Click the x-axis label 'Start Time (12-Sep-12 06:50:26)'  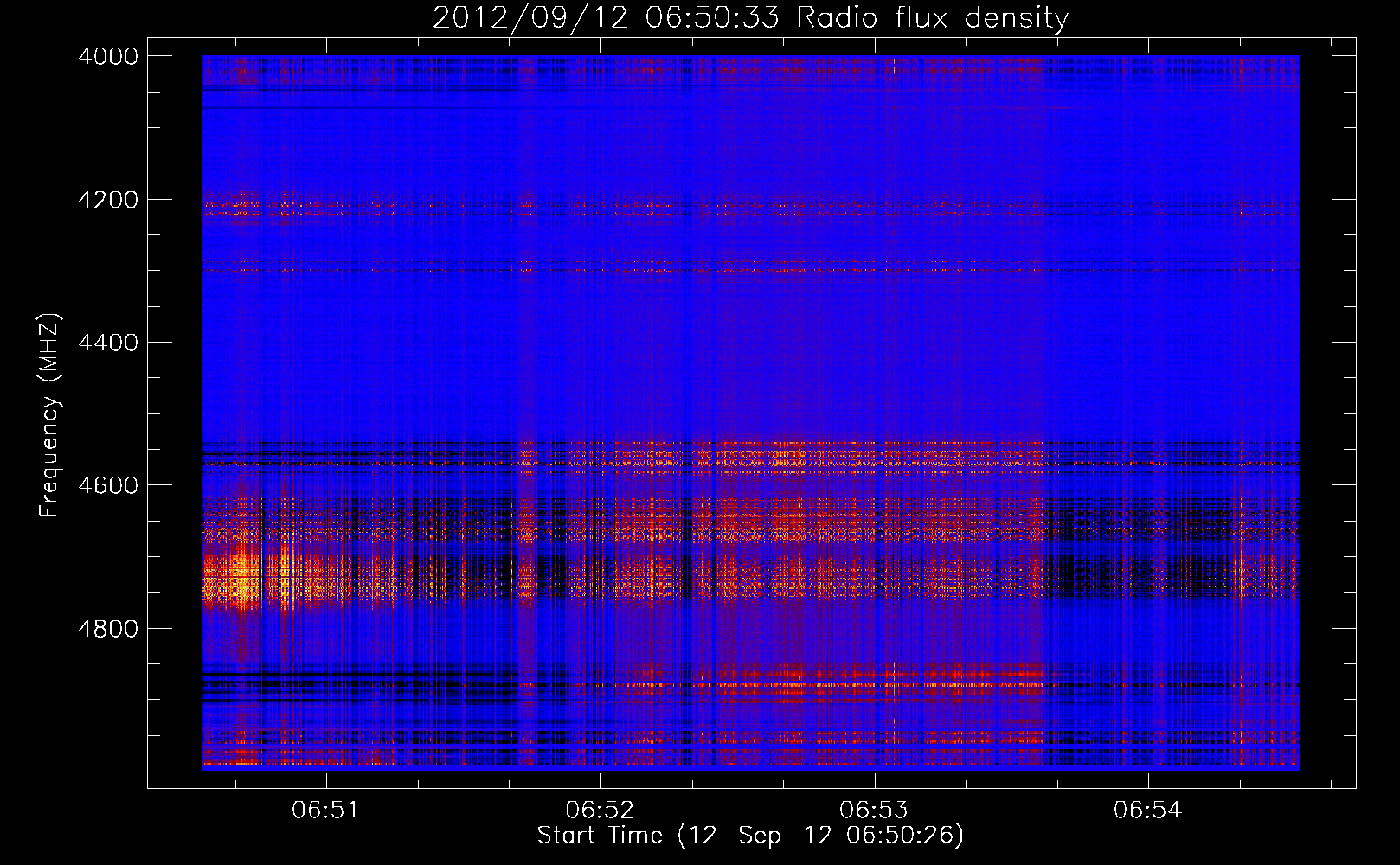click(750, 836)
